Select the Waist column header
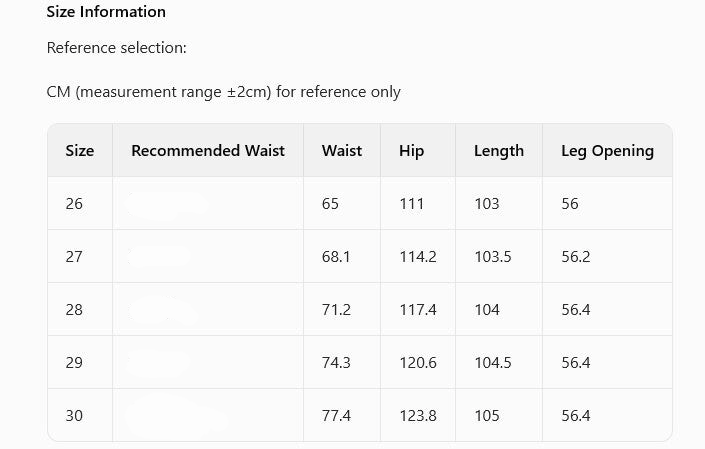705x449 pixels. (342, 151)
